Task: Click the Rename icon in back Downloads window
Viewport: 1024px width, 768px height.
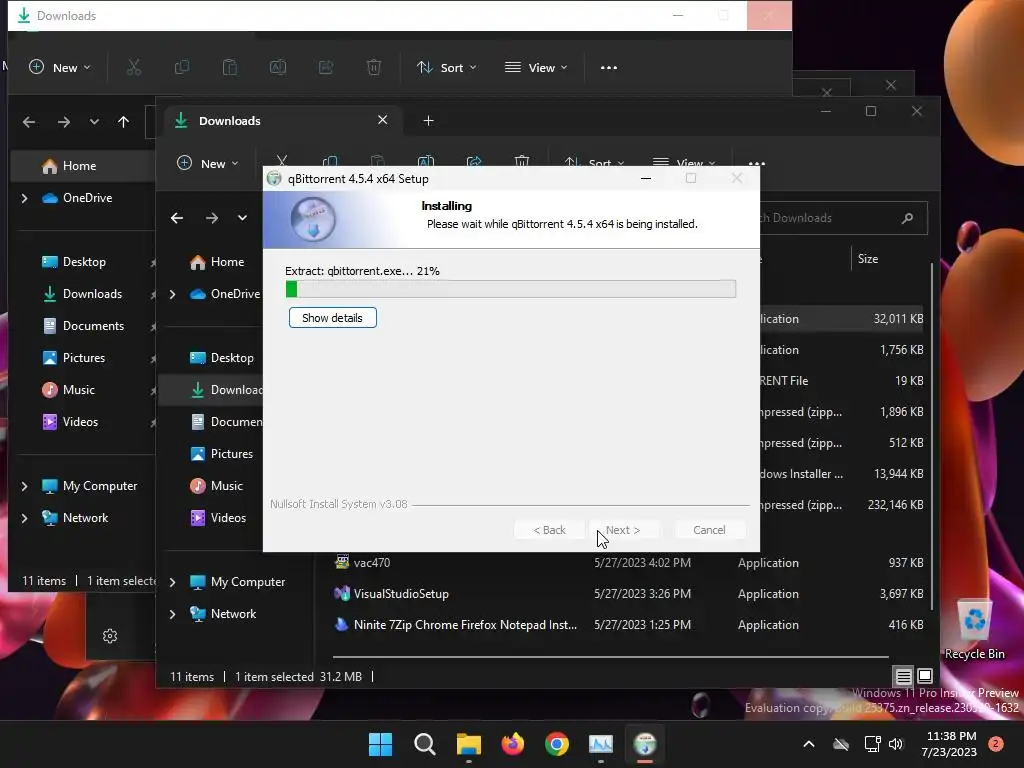Action: coord(278,67)
